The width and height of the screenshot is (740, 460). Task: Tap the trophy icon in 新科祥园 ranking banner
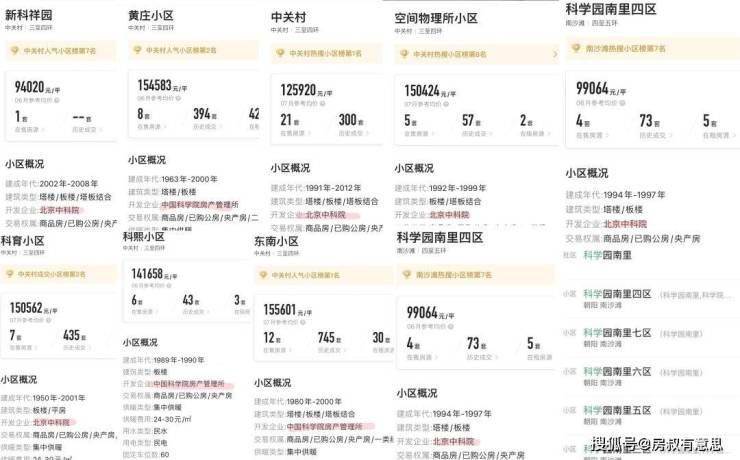coord(15,50)
